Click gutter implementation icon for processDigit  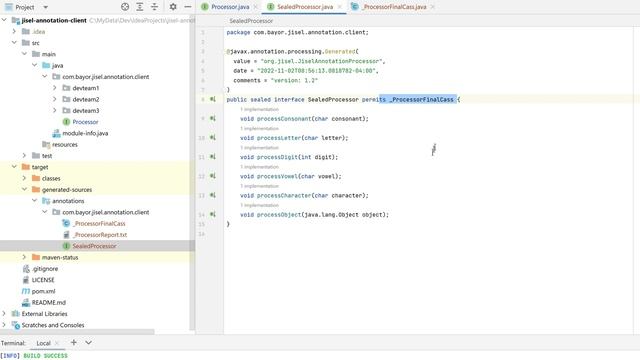point(213,157)
